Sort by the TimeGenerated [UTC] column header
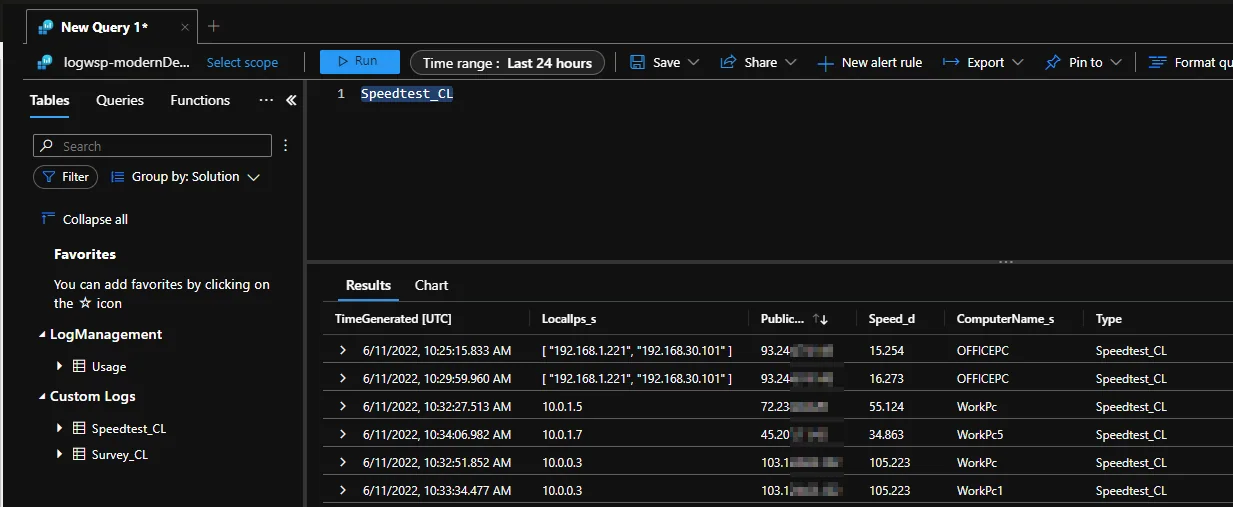 393,319
